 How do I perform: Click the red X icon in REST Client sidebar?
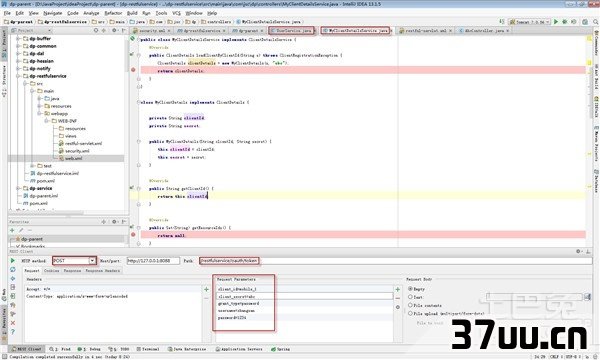[13, 323]
